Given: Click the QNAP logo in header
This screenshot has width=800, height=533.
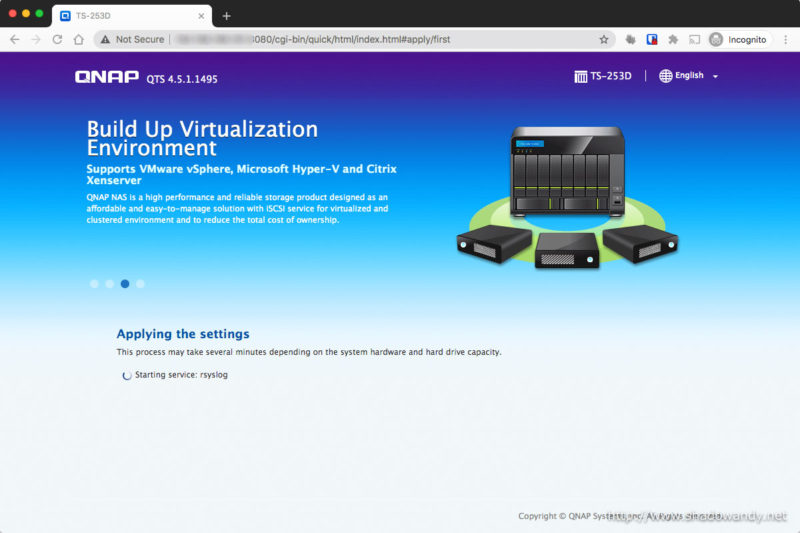Looking at the screenshot, I should click(108, 76).
